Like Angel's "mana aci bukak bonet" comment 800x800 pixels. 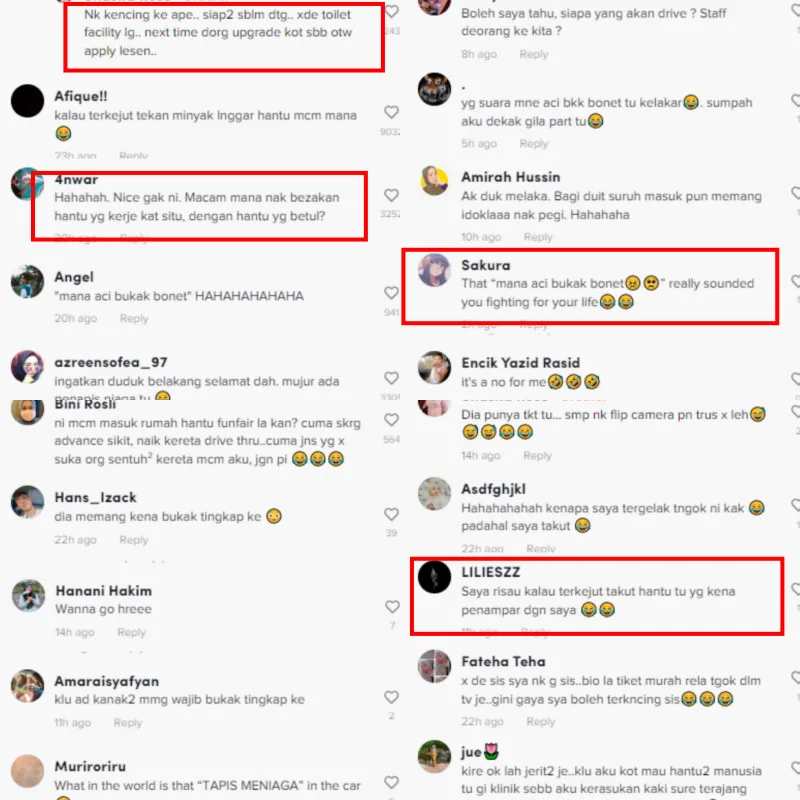[x=391, y=292]
